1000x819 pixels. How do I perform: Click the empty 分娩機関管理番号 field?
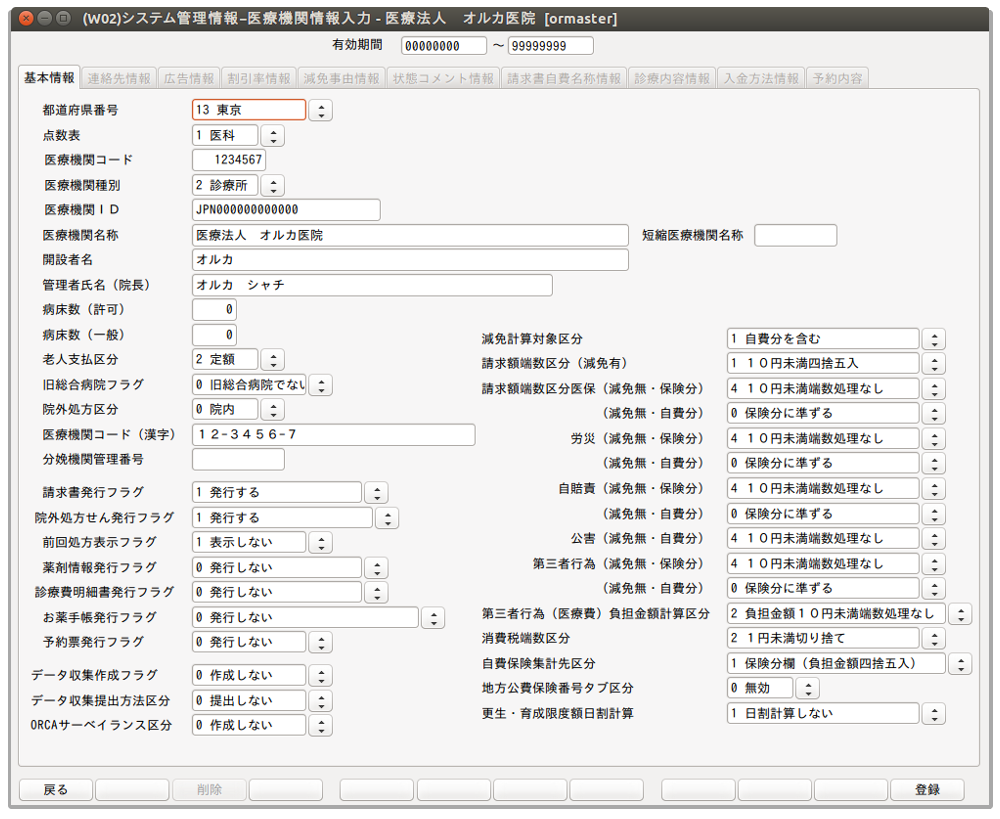pos(239,459)
